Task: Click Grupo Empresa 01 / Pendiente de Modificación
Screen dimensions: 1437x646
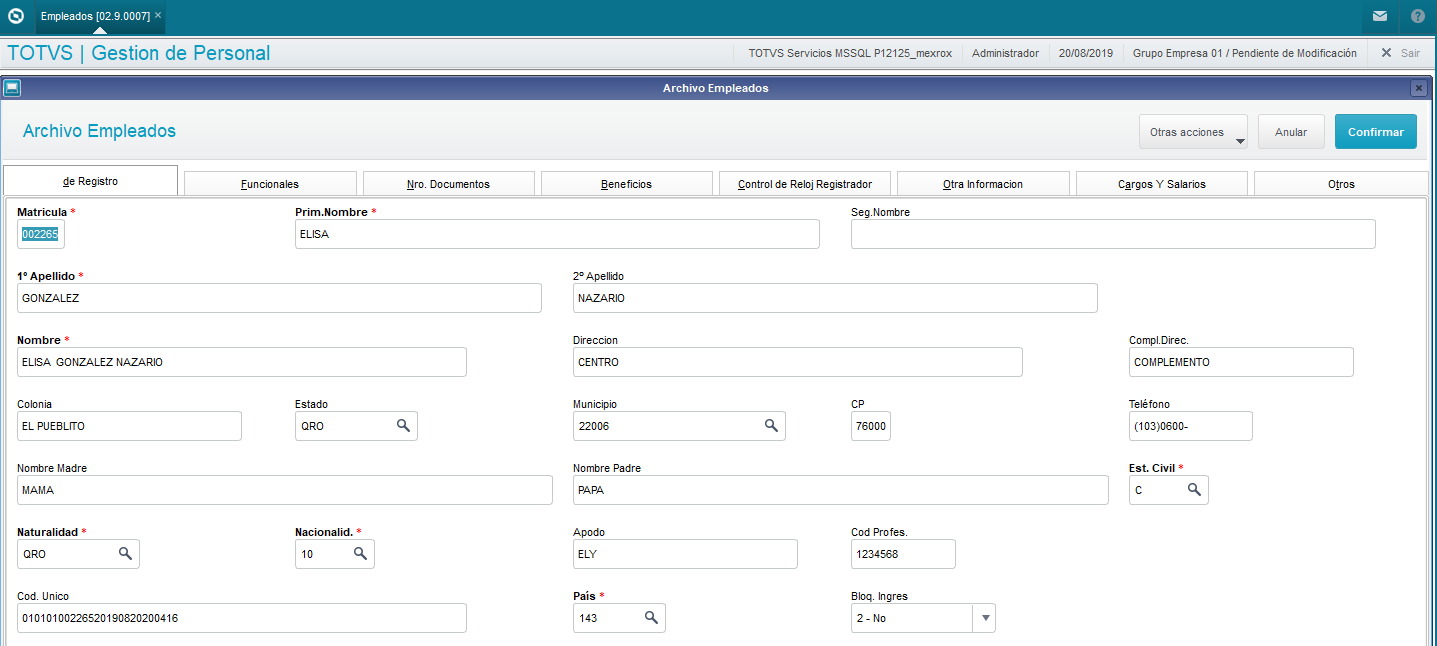Action: point(1245,53)
